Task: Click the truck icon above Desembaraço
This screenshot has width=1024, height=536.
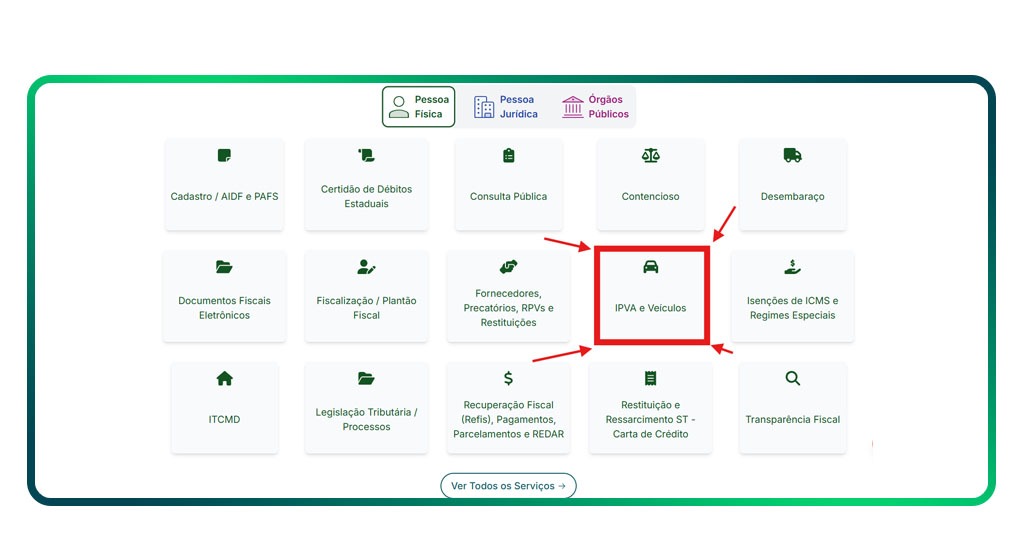Action: [x=792, y=156]
